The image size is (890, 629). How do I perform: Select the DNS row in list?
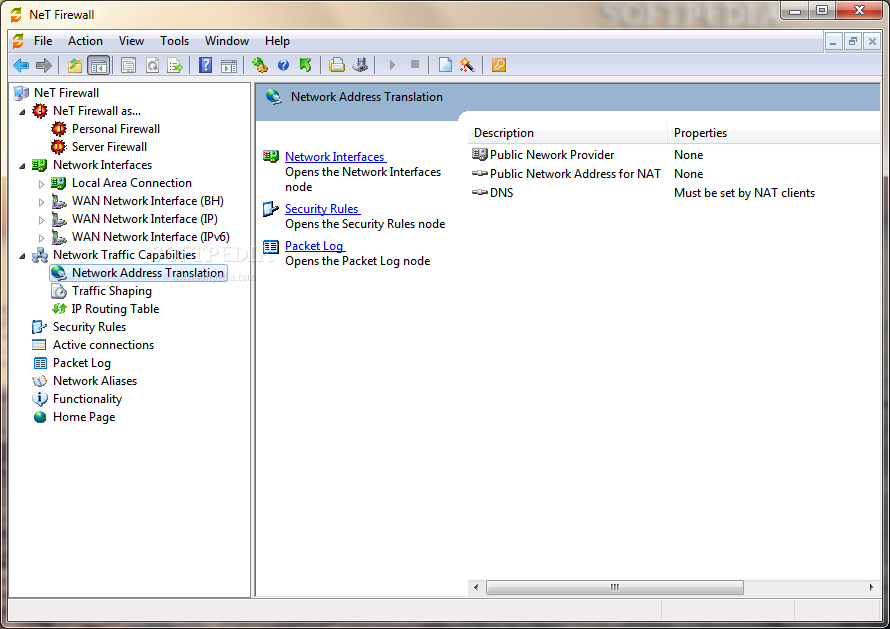[x=501, y=193]
